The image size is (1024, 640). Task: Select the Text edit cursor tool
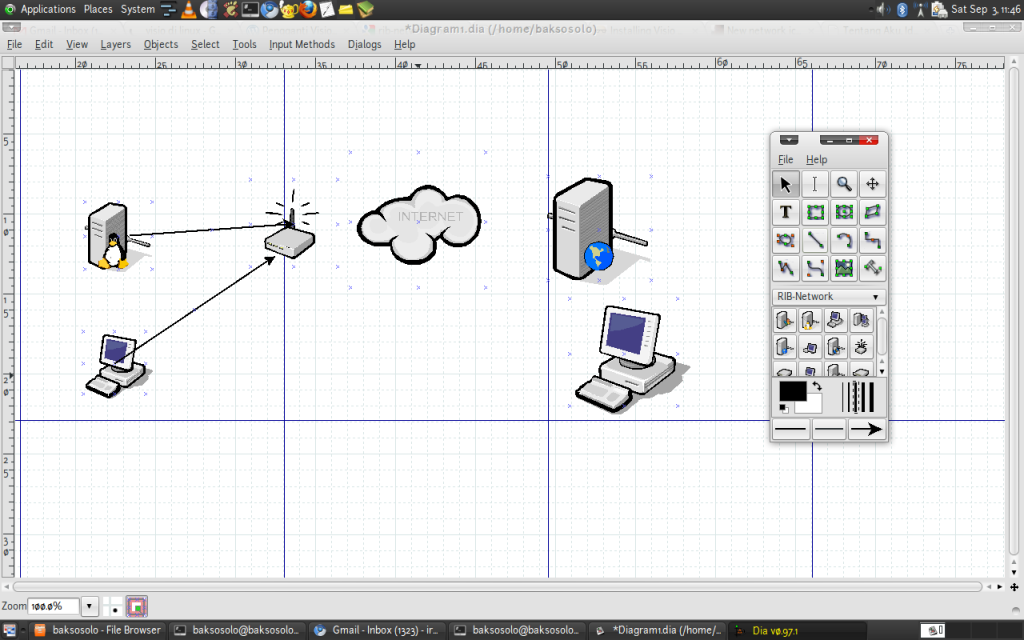pyautogui.click(x=815, y=184)
